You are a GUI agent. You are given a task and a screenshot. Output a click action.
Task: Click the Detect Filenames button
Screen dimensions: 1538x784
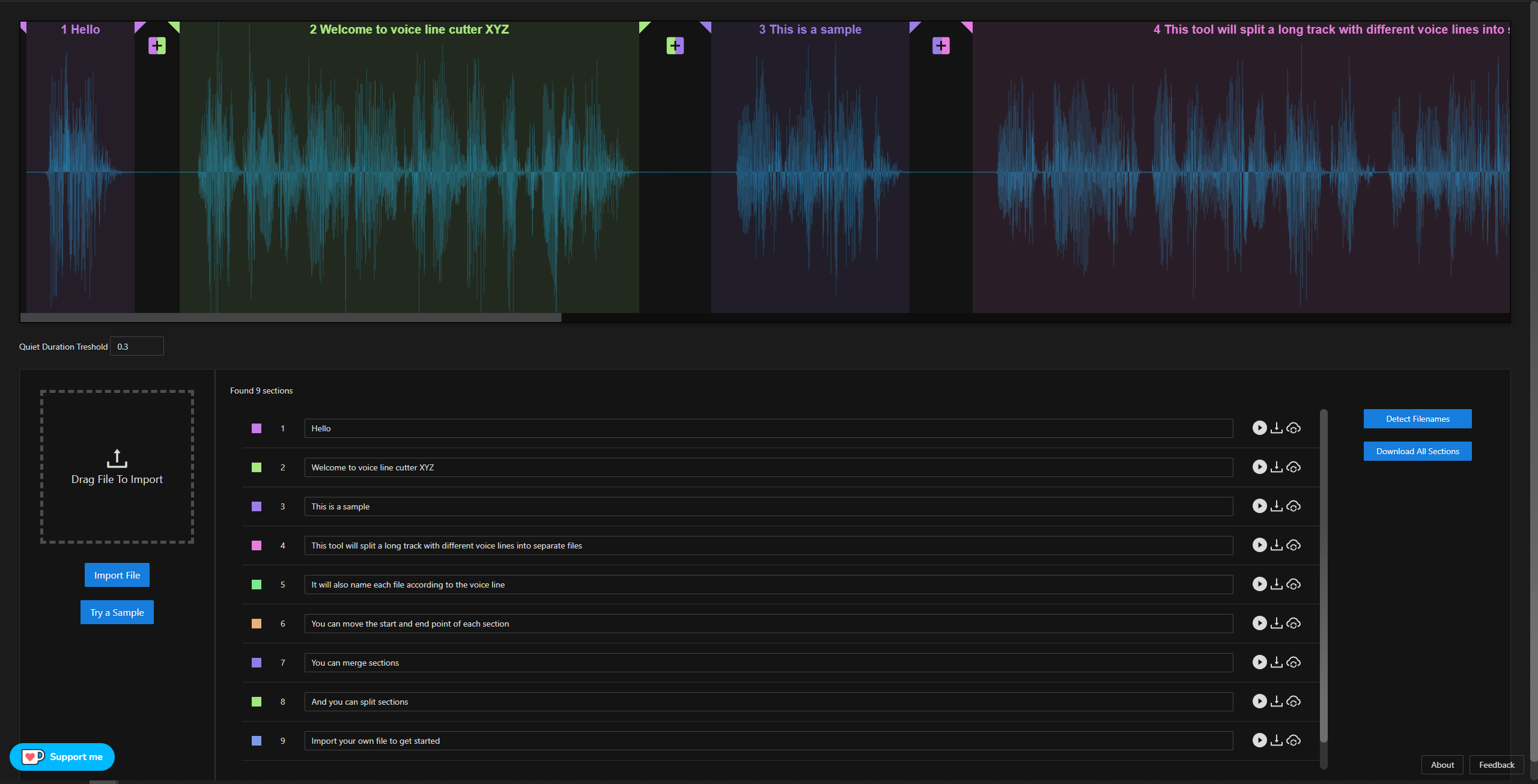(1417, 419)
